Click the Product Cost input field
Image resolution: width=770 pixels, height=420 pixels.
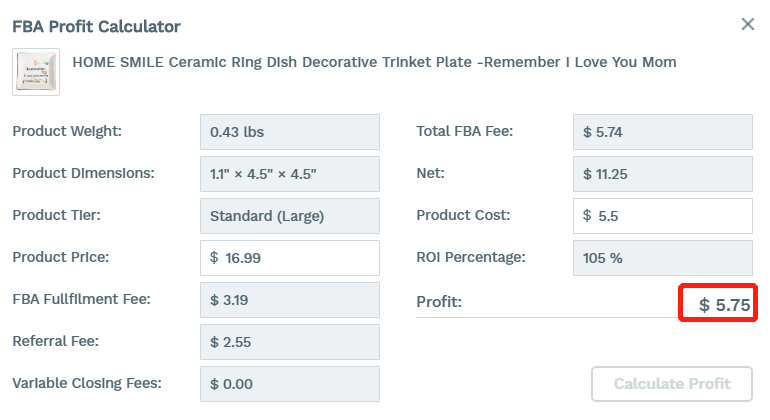(662, 216)
